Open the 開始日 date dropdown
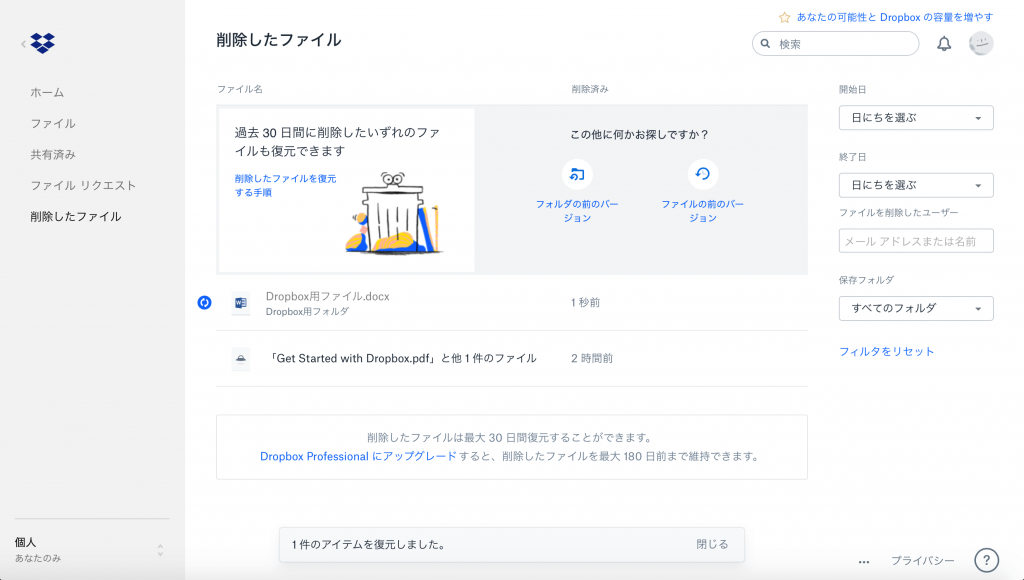This screenshot has height=580, width=1024. pyautogui.click(x=916, y=118)
